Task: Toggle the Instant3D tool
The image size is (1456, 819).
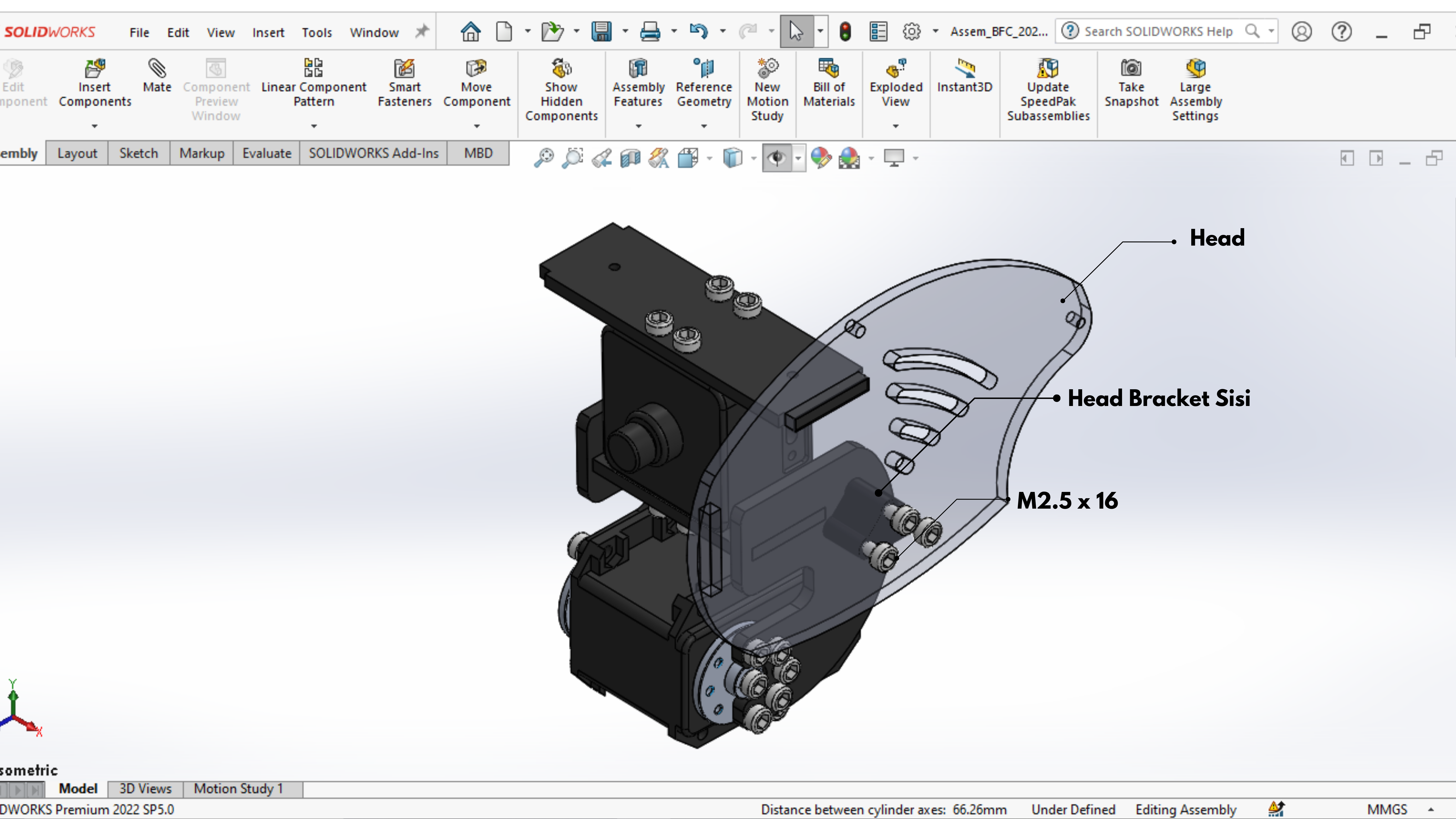Action: (965, 76)
